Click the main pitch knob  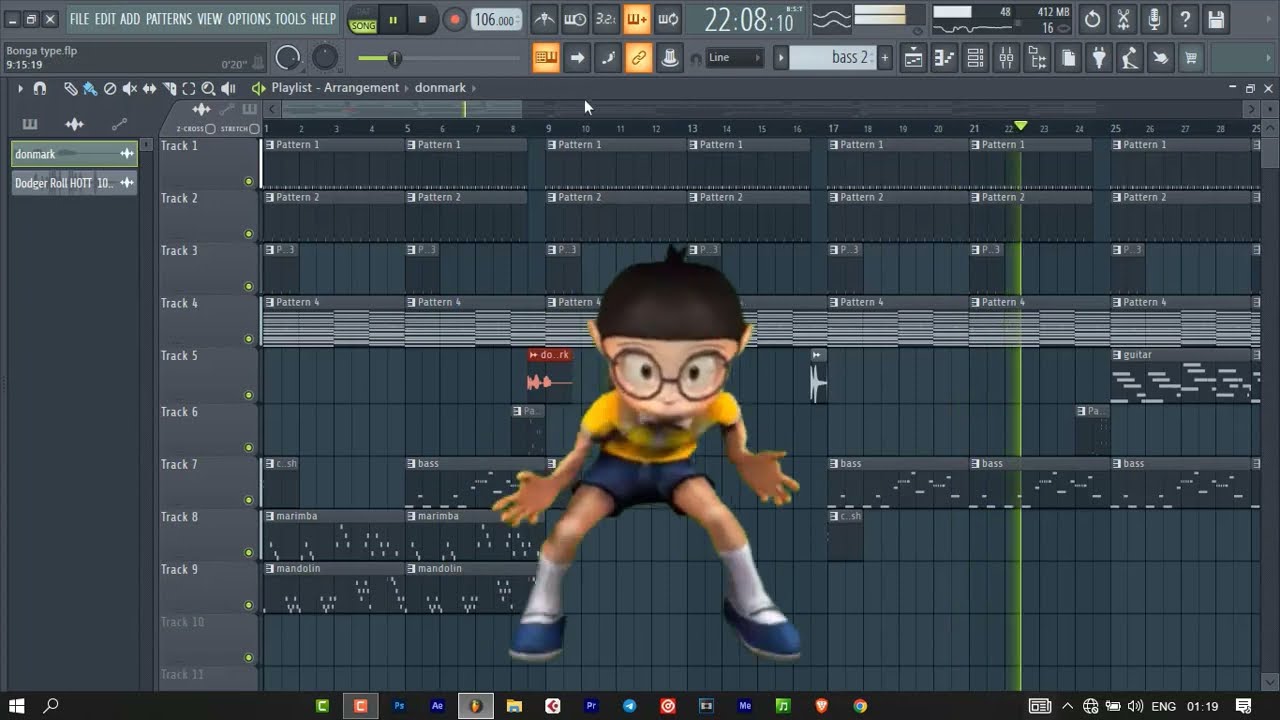pos(325,58)
